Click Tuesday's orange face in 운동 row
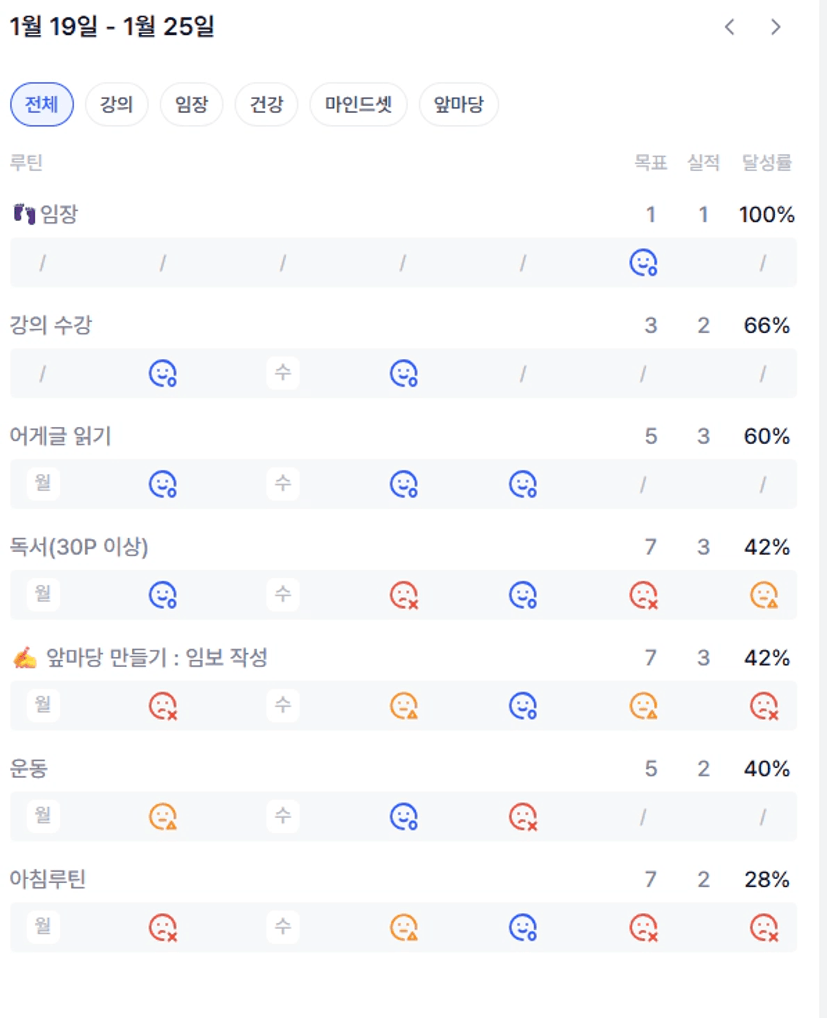This screenshot has width=827, height=1018. 163,817
